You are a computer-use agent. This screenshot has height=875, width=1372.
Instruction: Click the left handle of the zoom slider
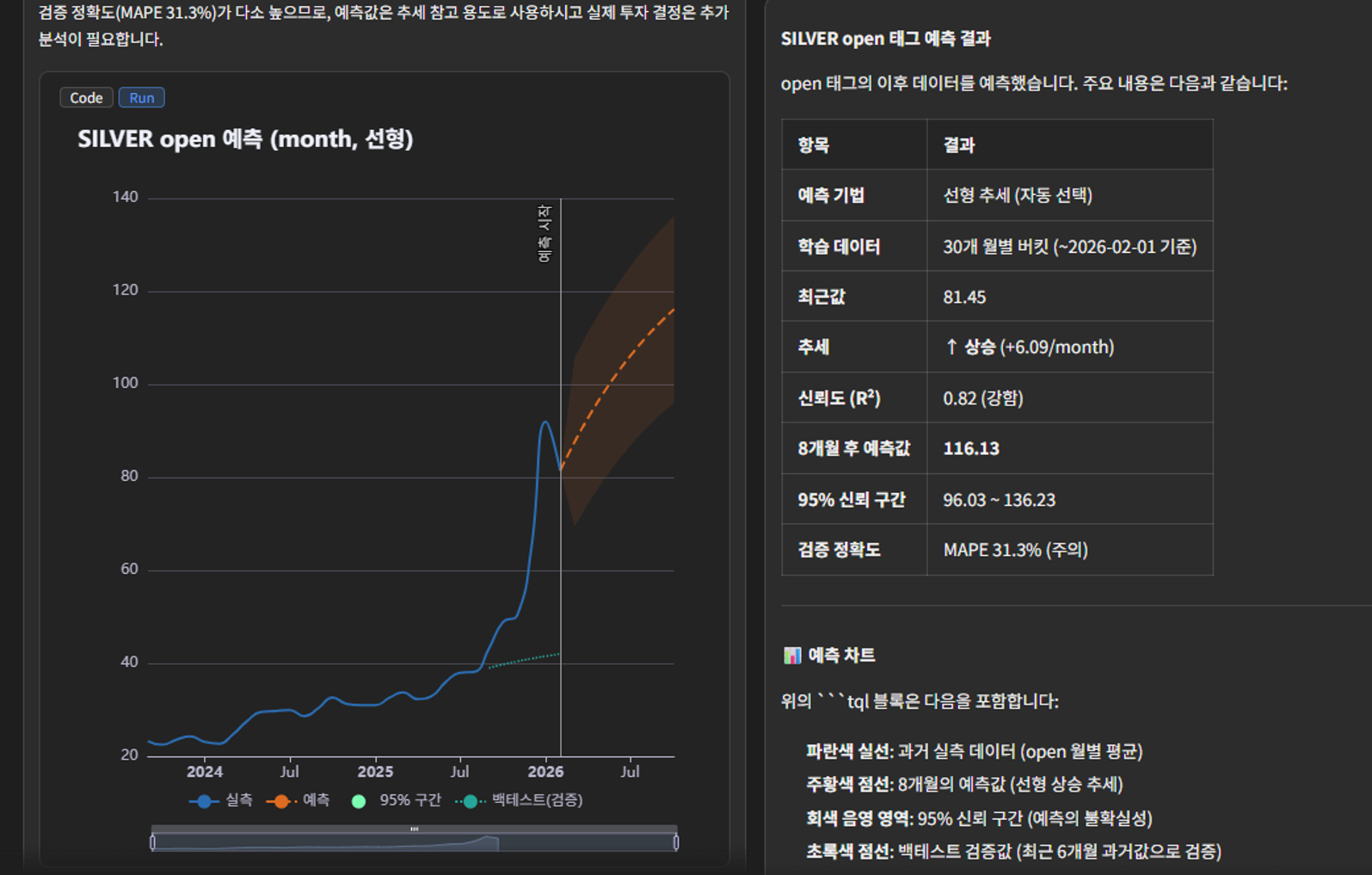[153, 842]
